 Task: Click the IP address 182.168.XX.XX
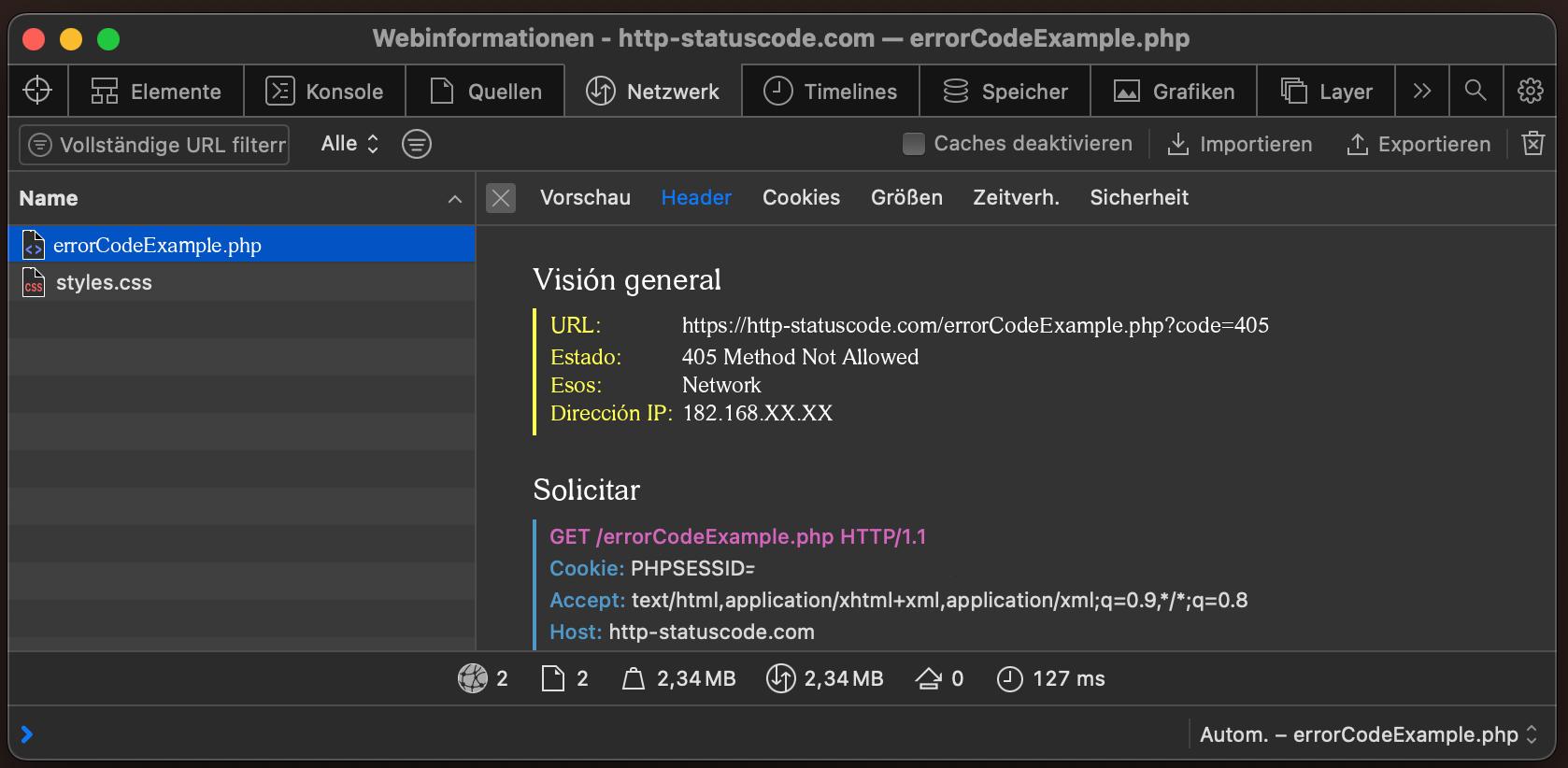coord(757,413)
